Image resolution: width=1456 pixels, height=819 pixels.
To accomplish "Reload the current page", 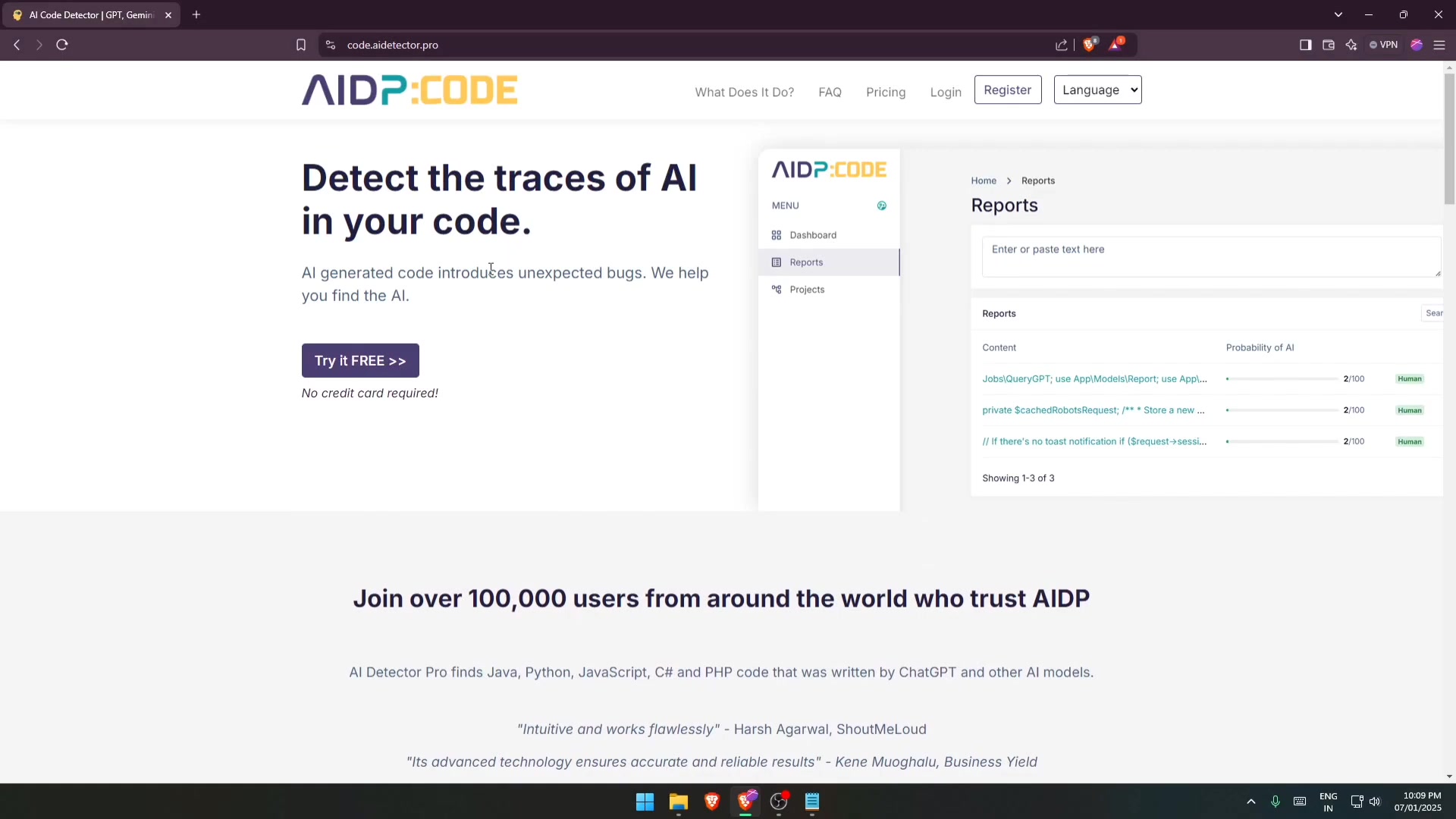I will 62,45.
